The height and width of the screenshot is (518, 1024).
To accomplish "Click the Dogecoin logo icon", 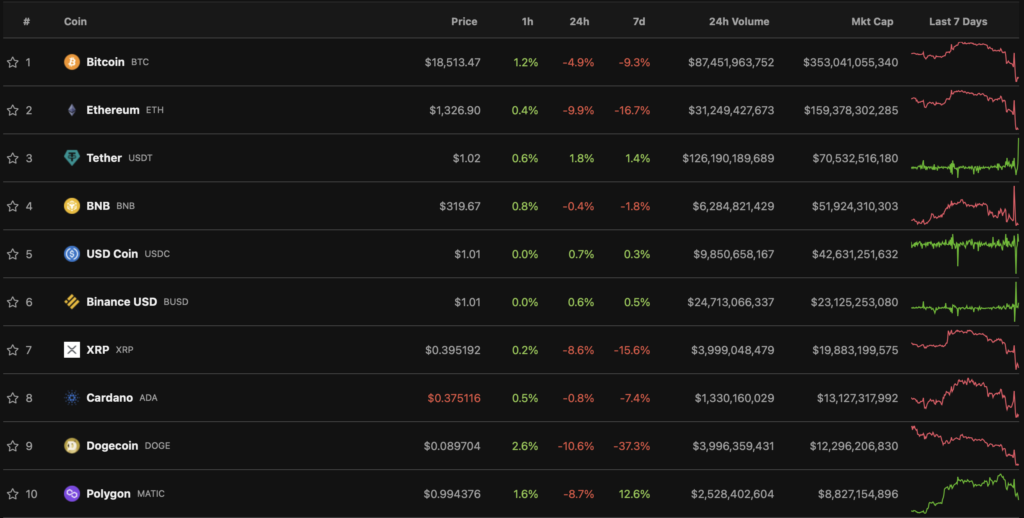I will coord(72,446).
